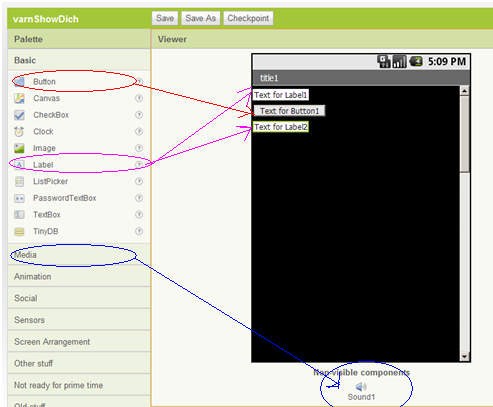This screenshot has height=407, width=493.
Task: Open help for TextBox component
Action: 139,214
